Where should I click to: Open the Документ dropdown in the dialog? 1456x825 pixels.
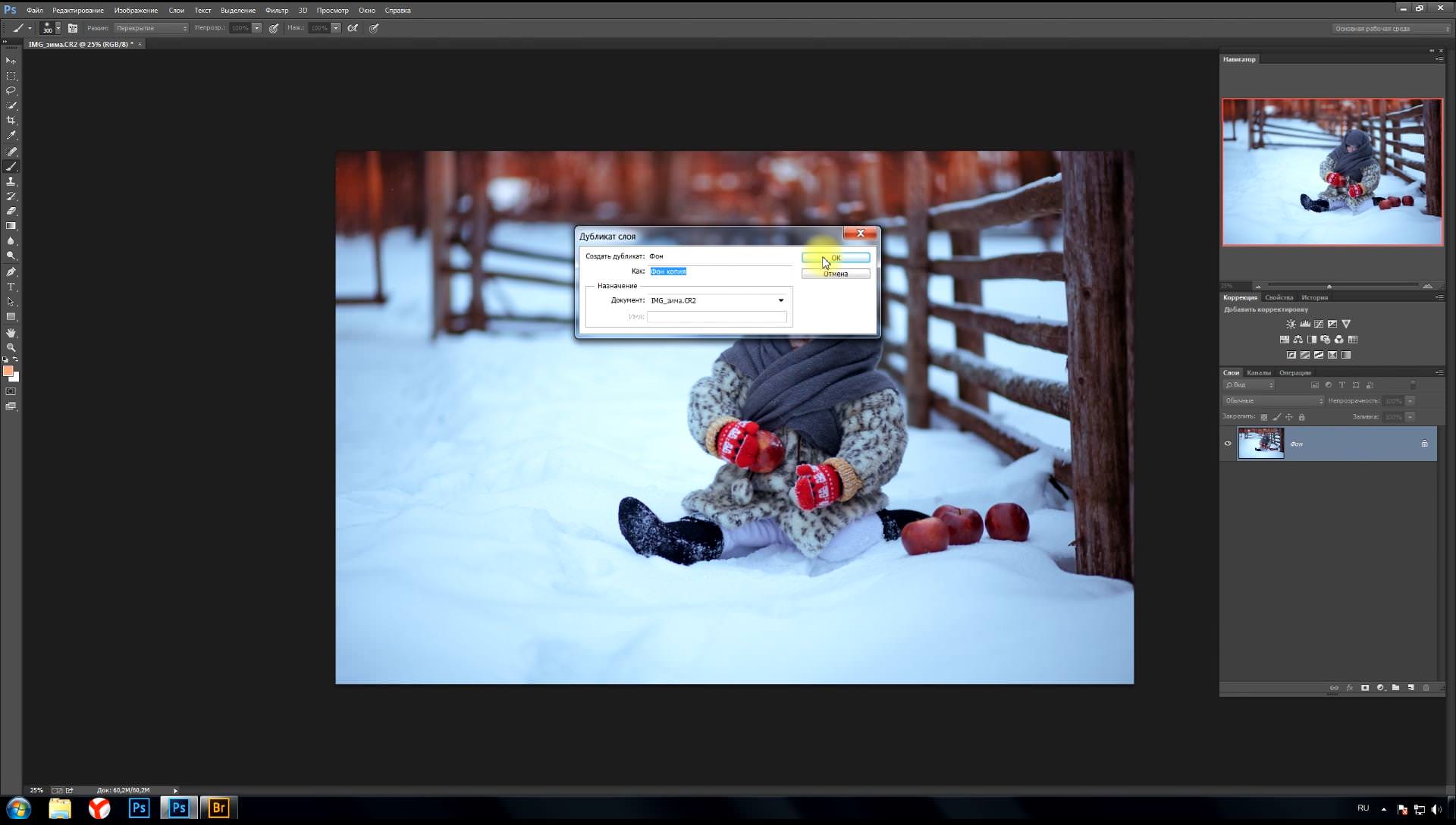click(717, 301)
